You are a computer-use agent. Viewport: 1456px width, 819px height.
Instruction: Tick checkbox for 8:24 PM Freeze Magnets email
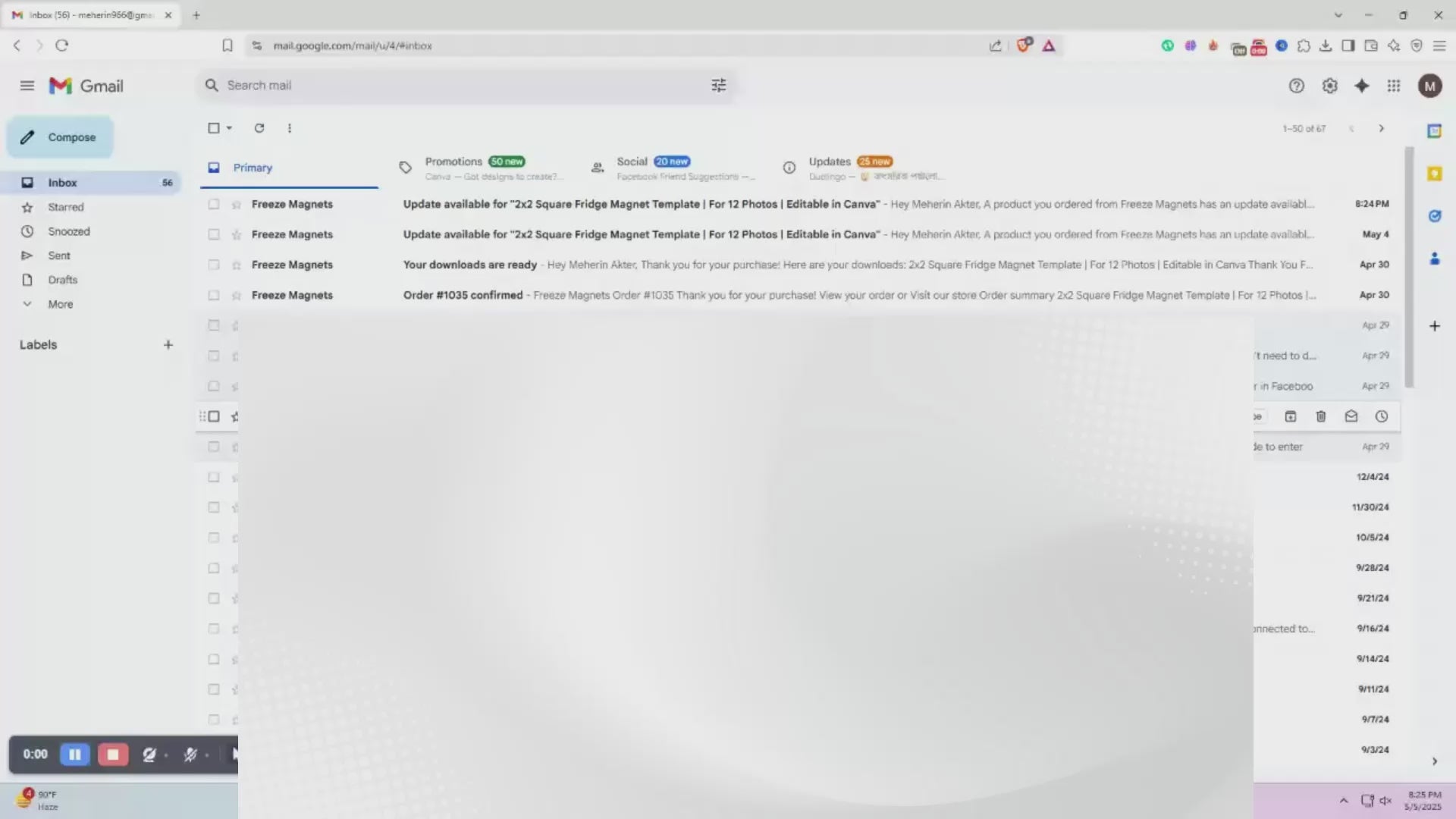pos(214,204)
